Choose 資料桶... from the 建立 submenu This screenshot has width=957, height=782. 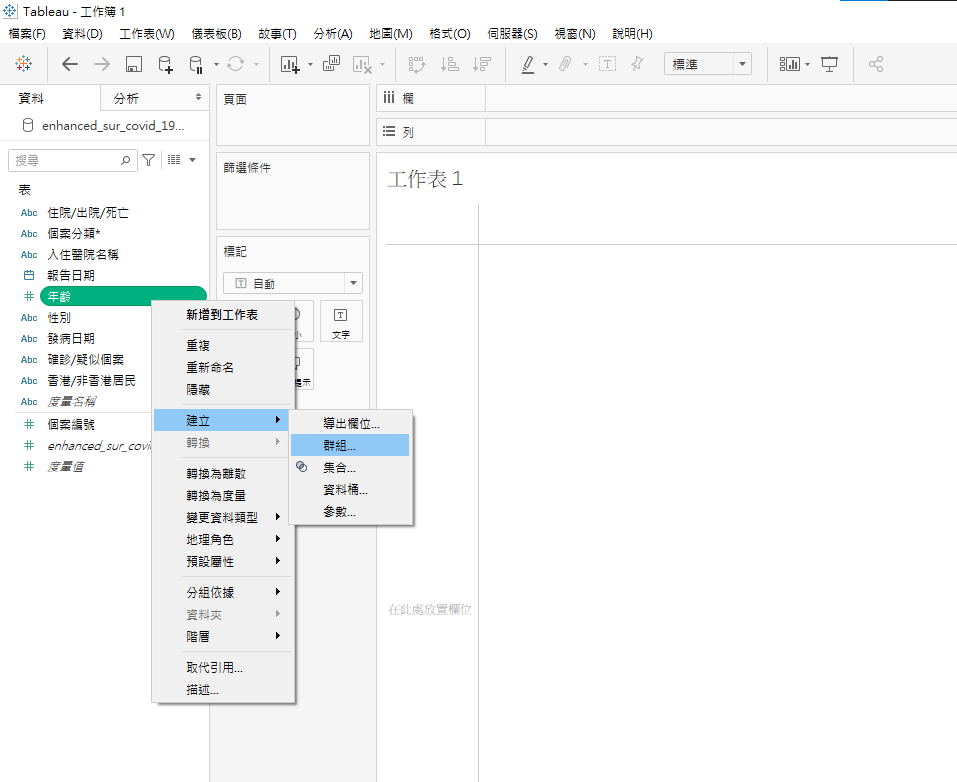point(345,490)
